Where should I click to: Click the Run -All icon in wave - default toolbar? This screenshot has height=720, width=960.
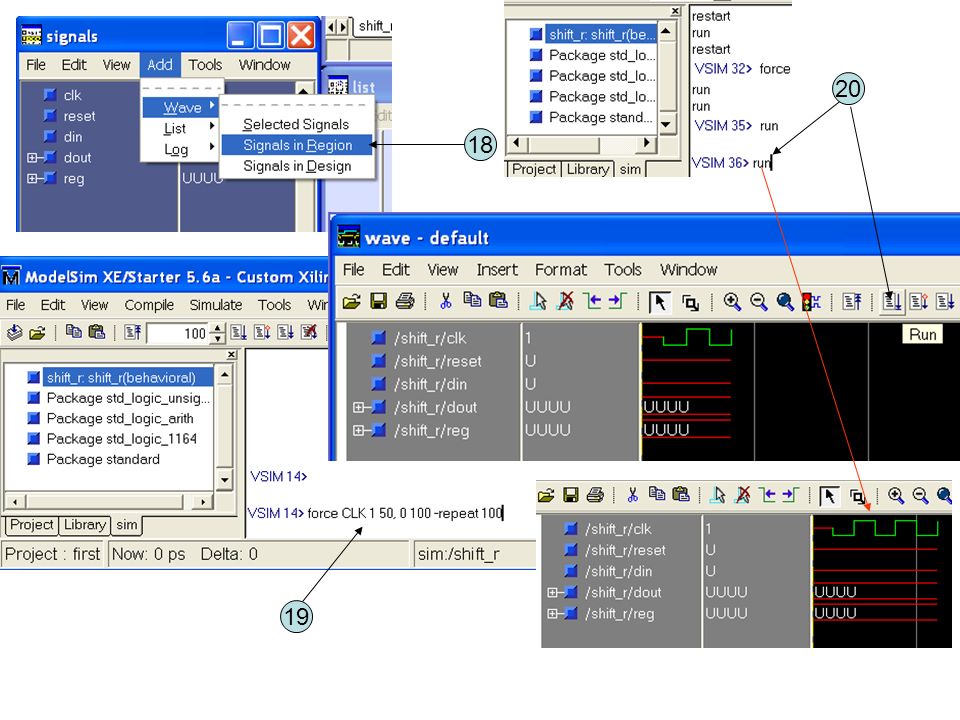click(x=945, y=302)
